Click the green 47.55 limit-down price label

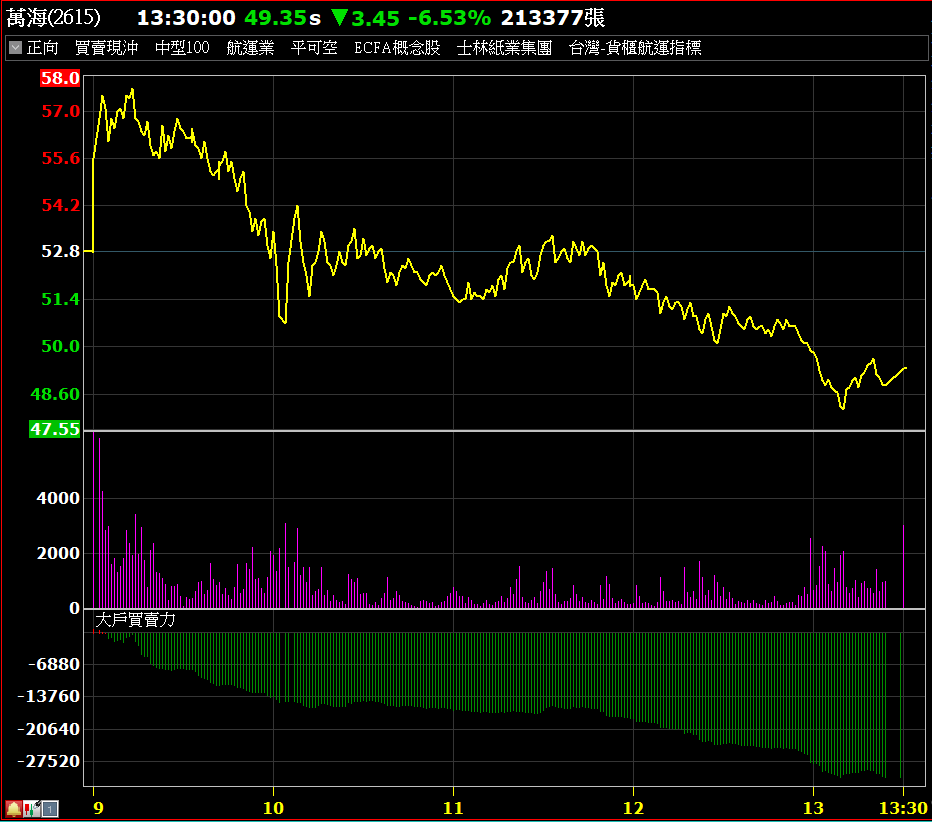55,429
